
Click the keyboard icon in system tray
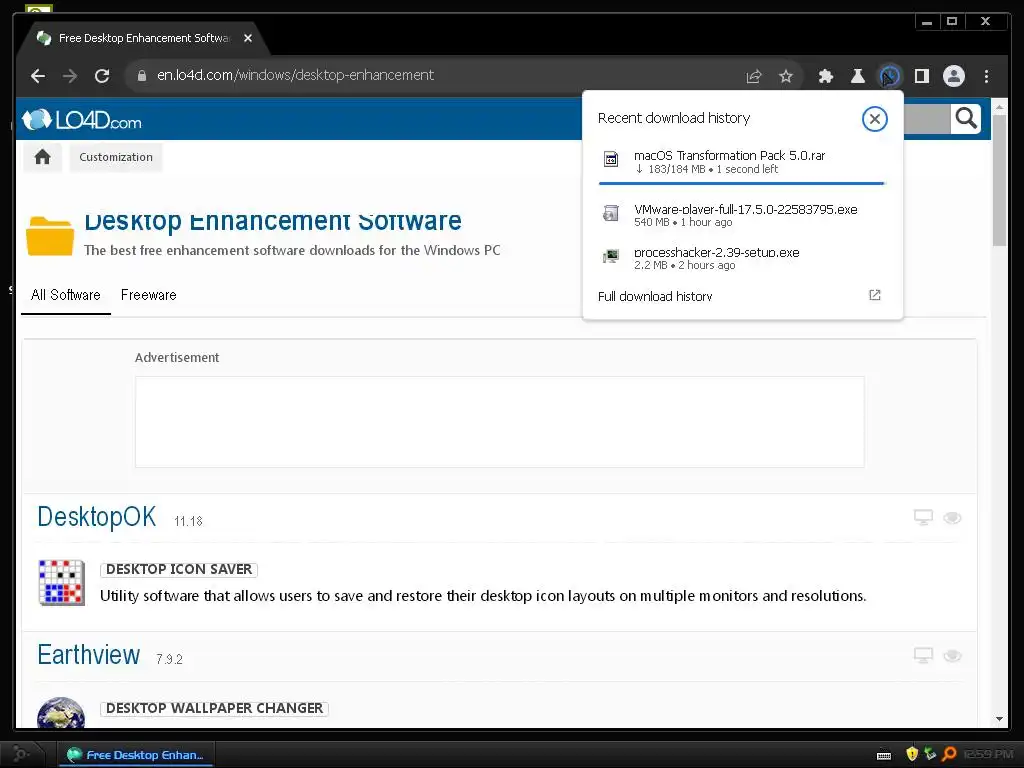(x=884, y=756)
